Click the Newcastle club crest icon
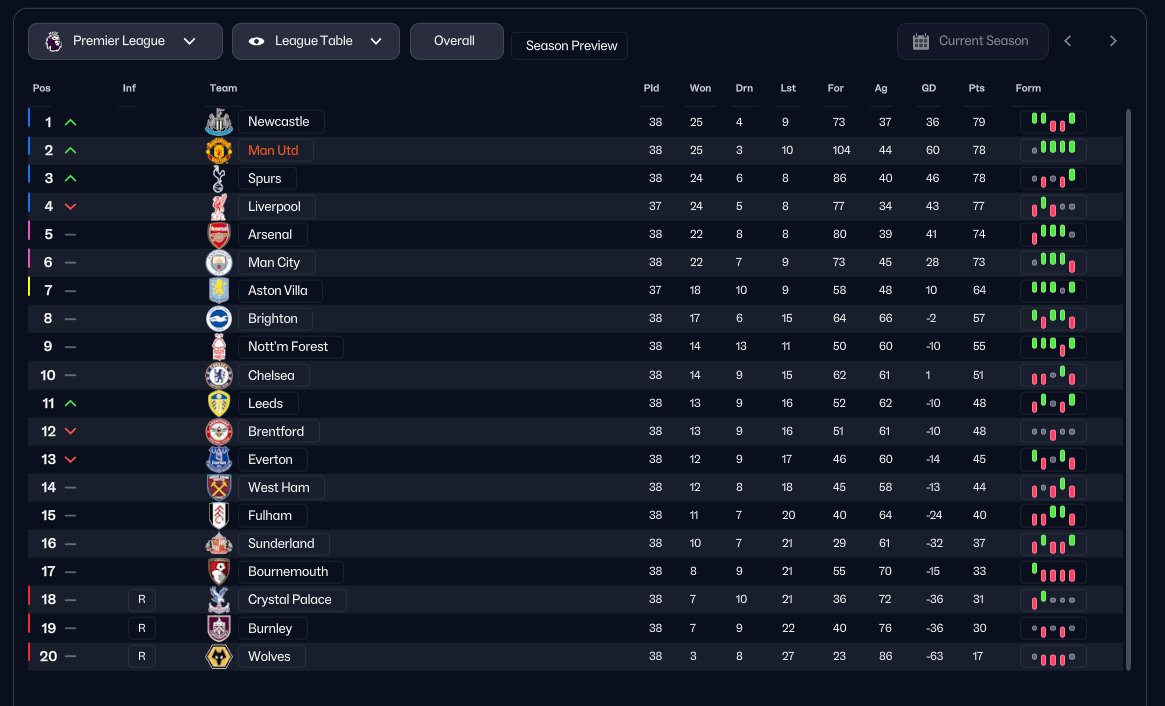This screenshot has height=706, width=1165. pos(219,122)
